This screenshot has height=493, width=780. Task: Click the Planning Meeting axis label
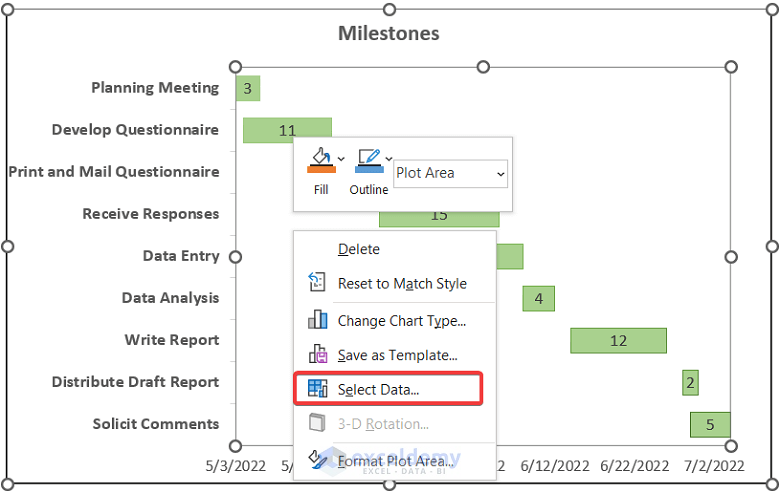pos(155,88)
